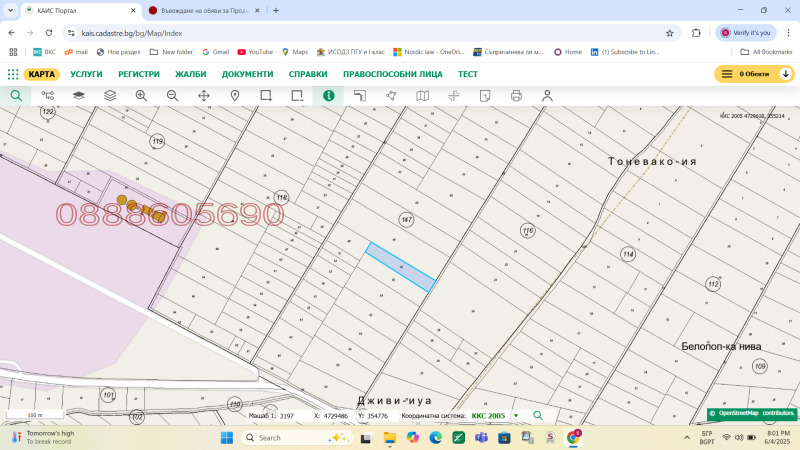Viewport: 800px width, 450px height.
Task: Print the map using printer icon
Action: (x=516, y=96)
